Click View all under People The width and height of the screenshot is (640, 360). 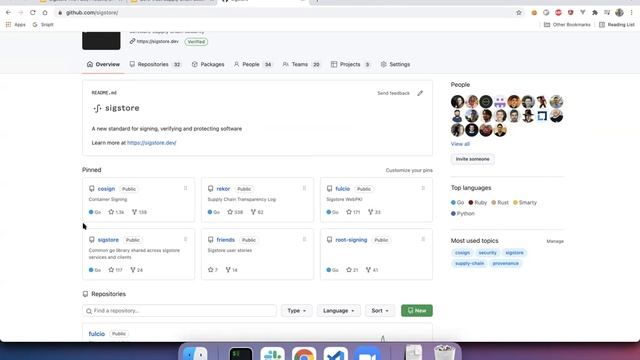tap(460, 144)
